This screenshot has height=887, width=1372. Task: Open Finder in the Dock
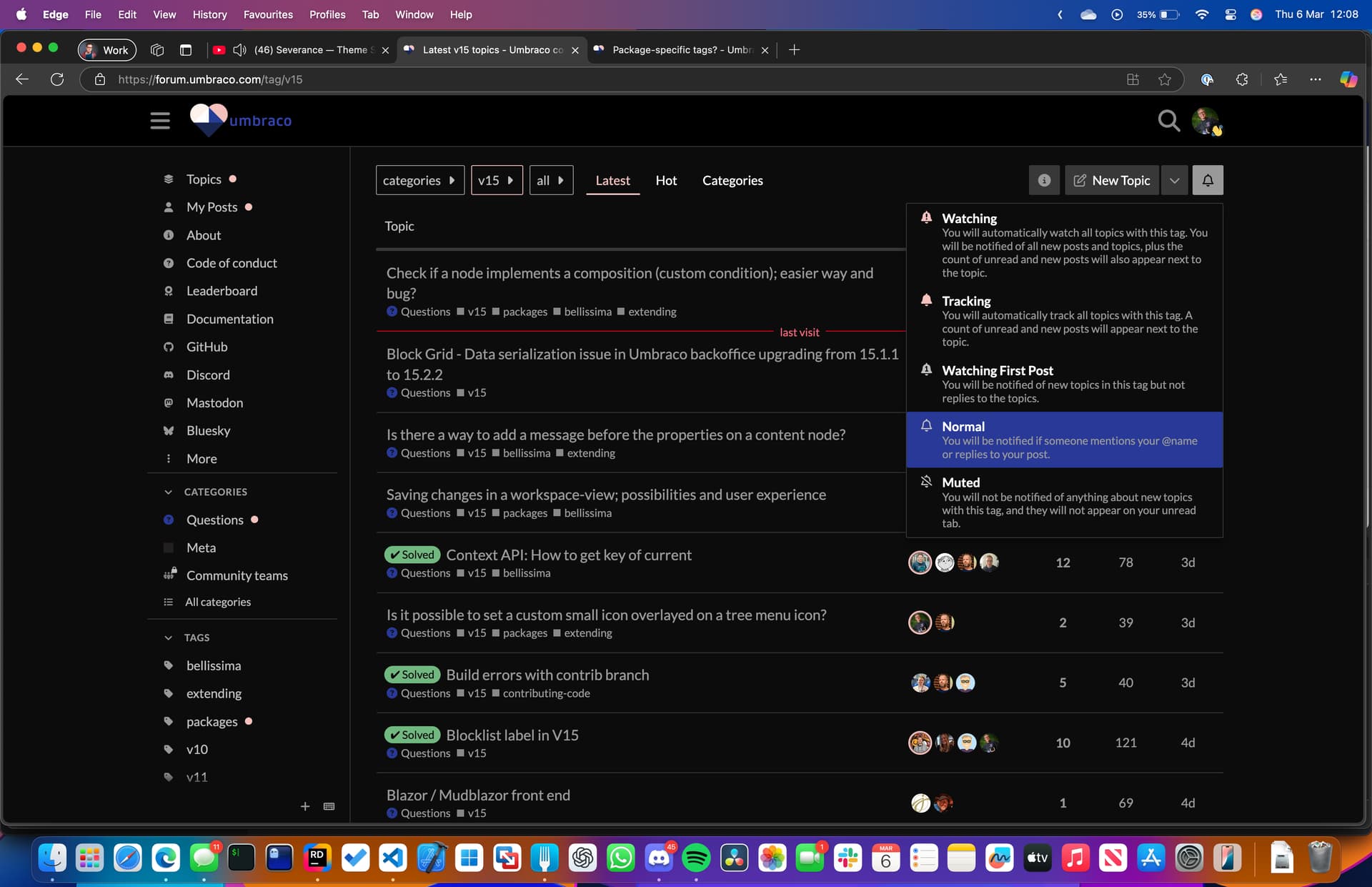pos(52,858)
